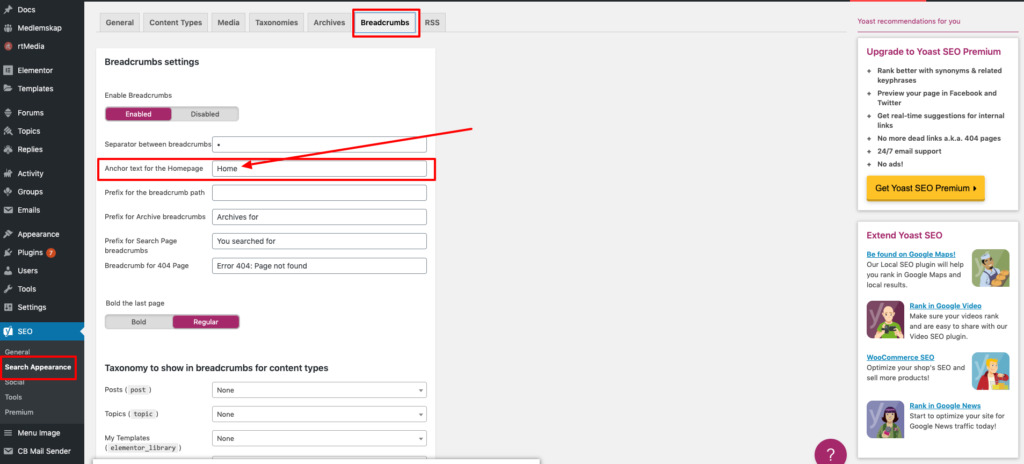This screenshot has height=464, width=1024.
Task: Open the purple question mark help button
Action: (830, 453)
